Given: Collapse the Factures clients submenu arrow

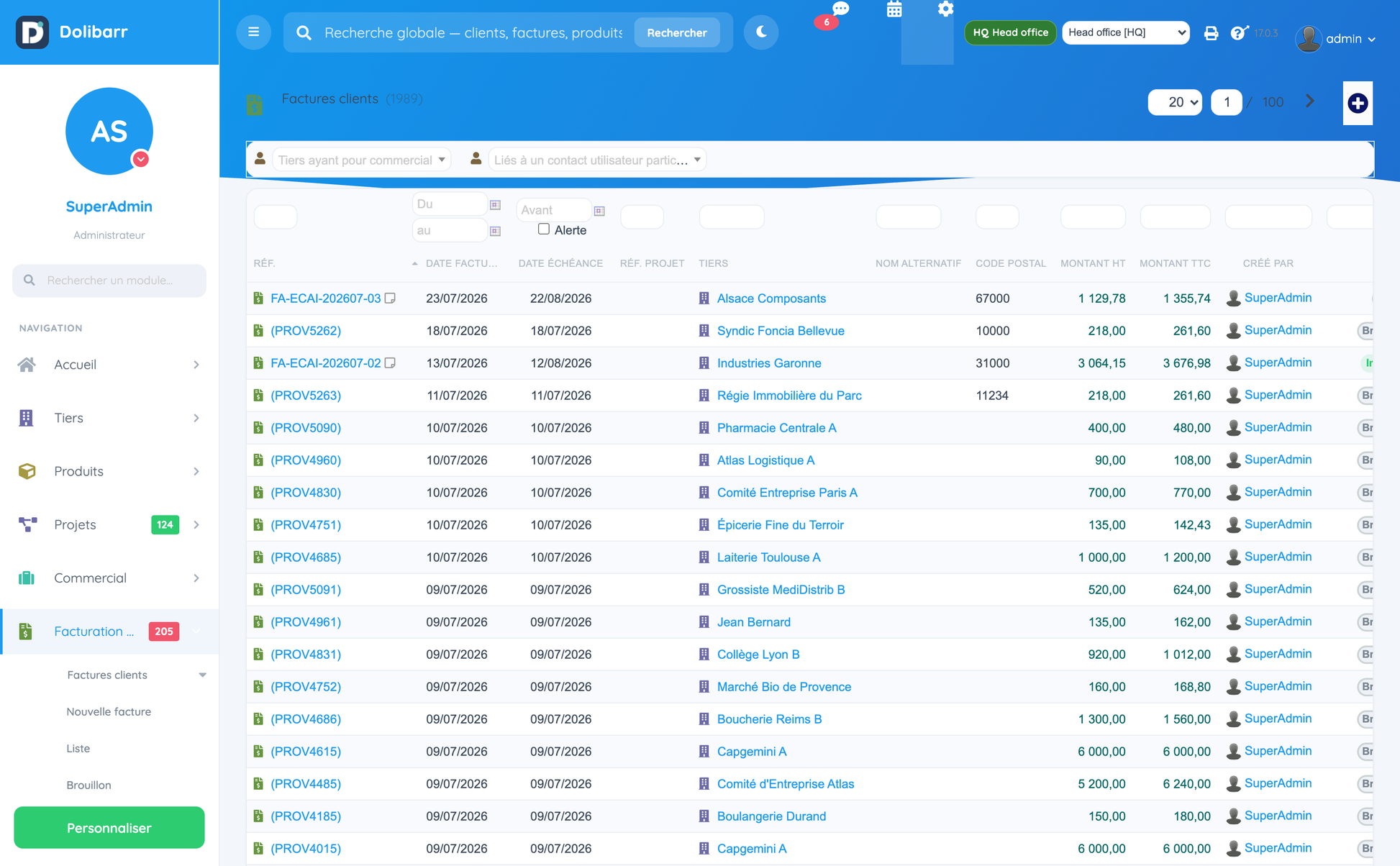Looking at the screenshot, I should click(202, 675).
